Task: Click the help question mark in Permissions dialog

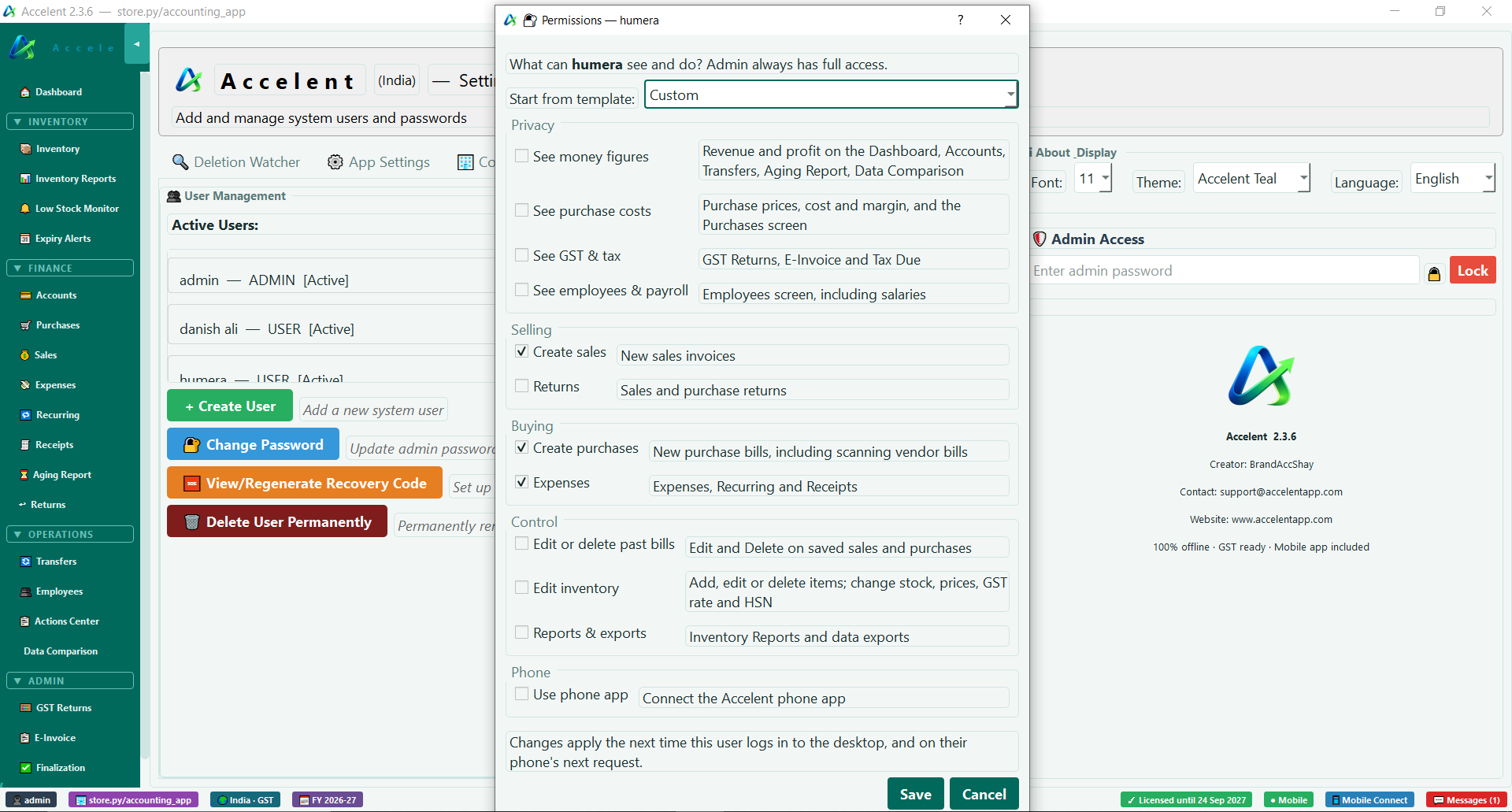Action: [x=960, y=20]
